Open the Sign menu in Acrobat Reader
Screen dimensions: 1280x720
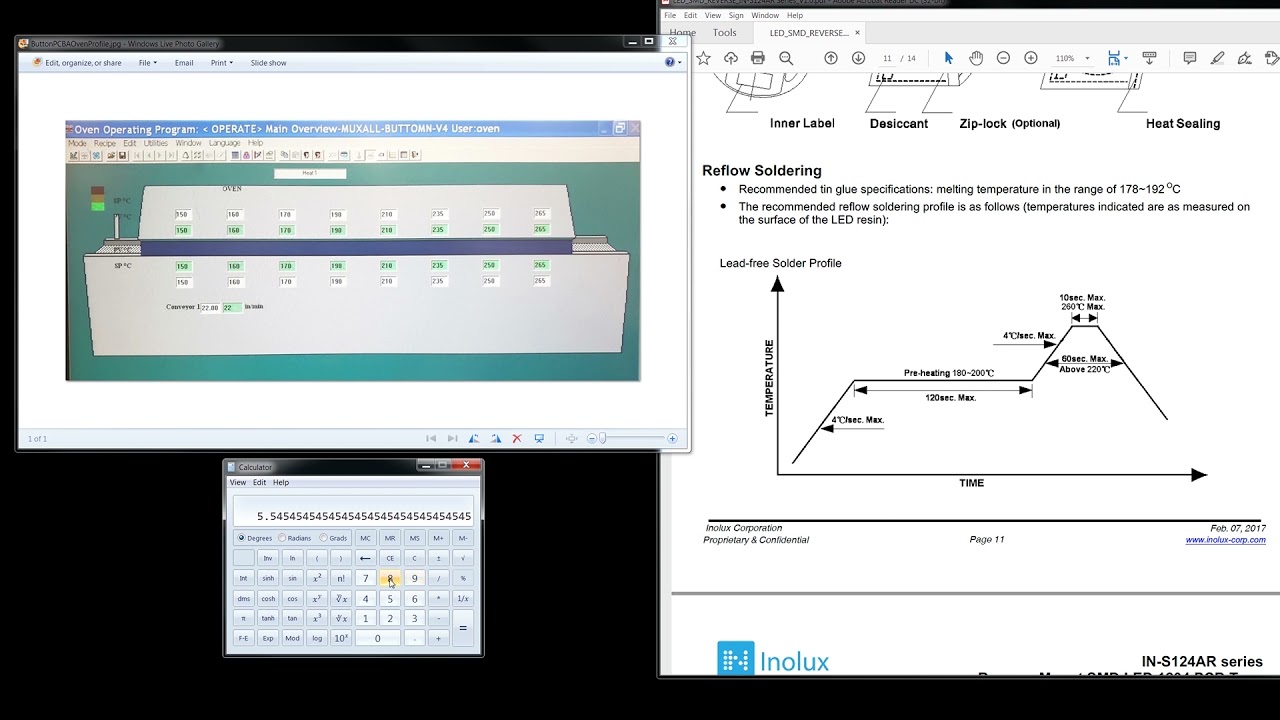[736, 15]
